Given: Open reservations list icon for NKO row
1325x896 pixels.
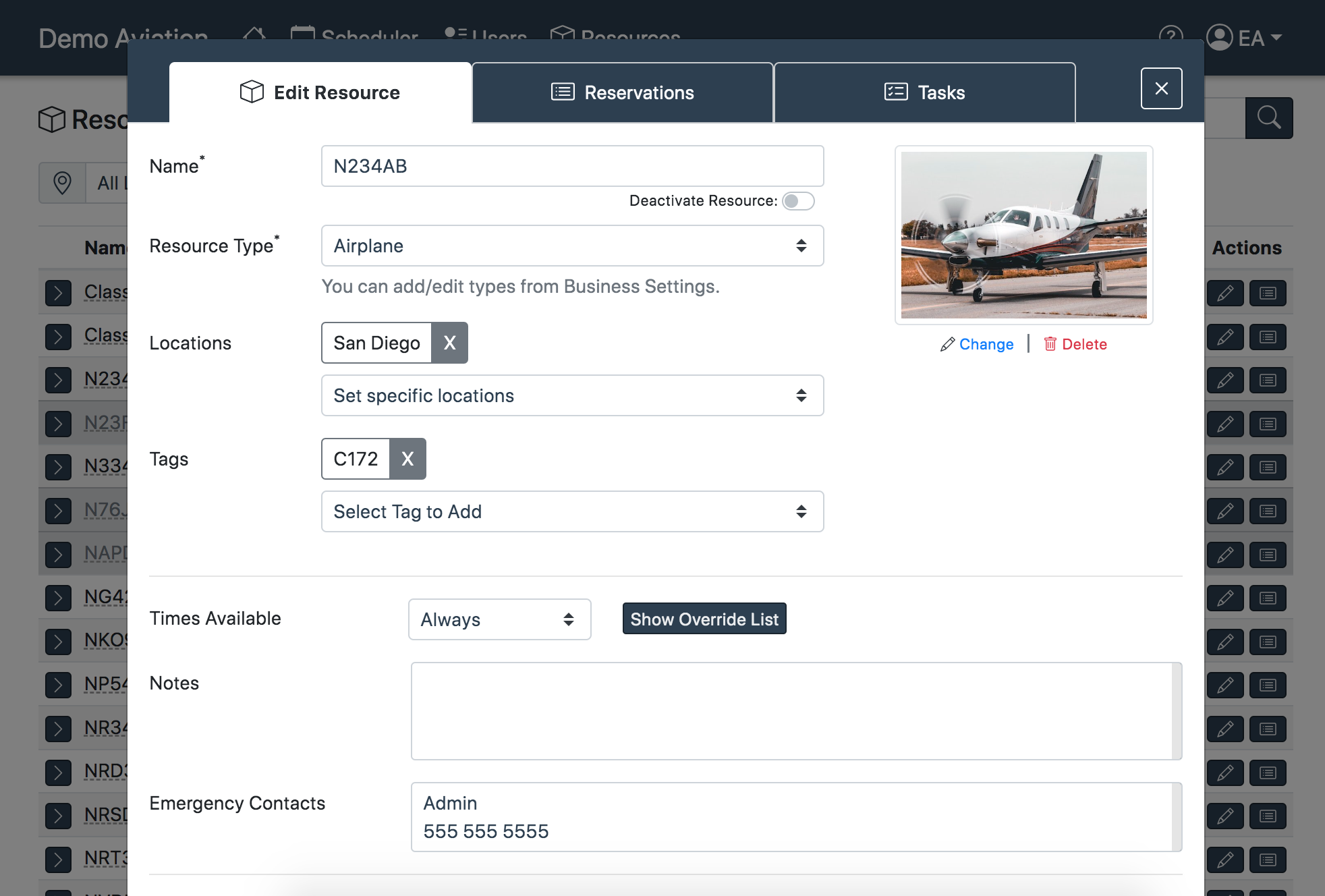Looking at the screenshot, I should (1268, 642).
